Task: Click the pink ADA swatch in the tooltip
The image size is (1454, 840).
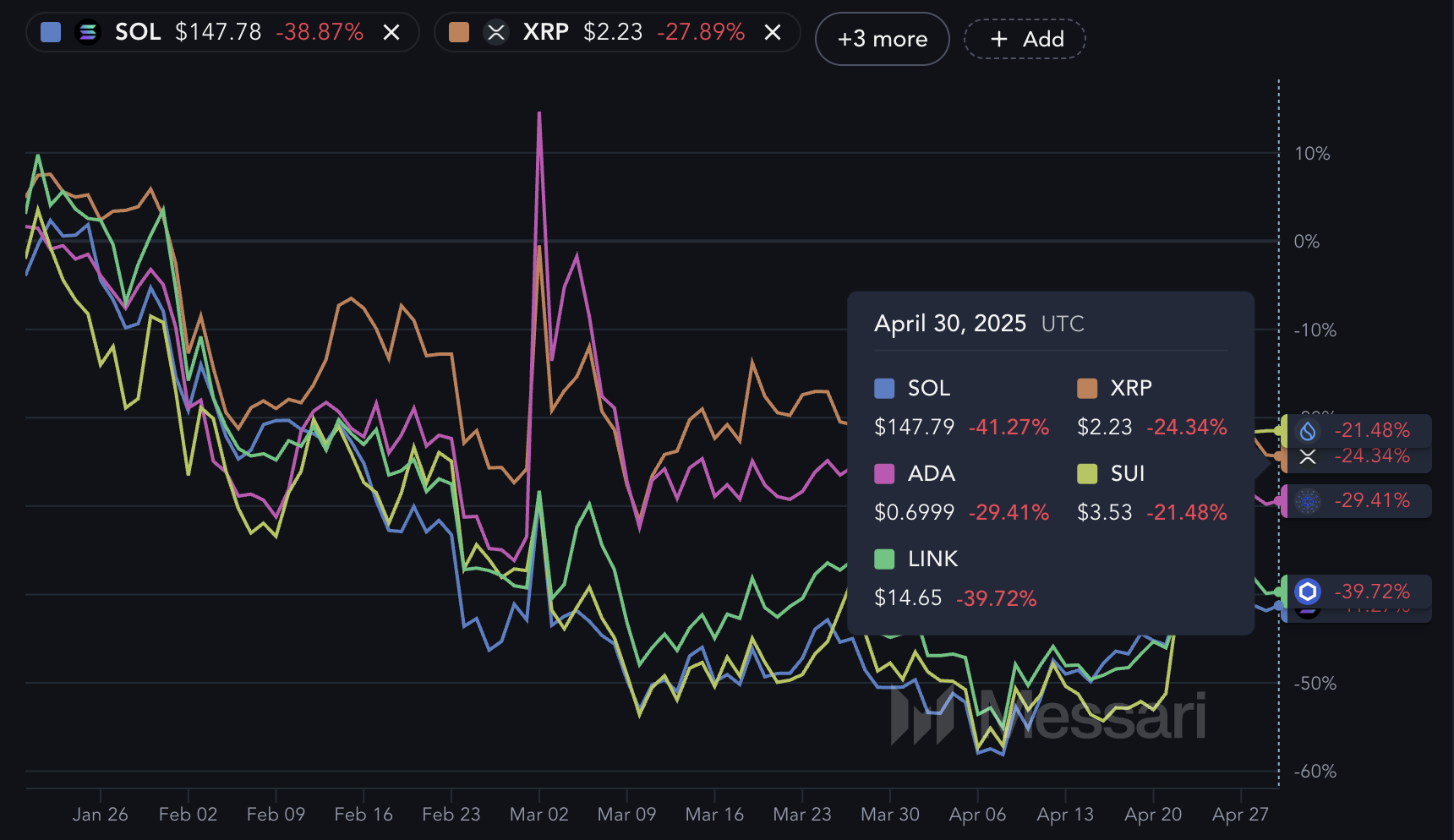Action: [884, 474]
